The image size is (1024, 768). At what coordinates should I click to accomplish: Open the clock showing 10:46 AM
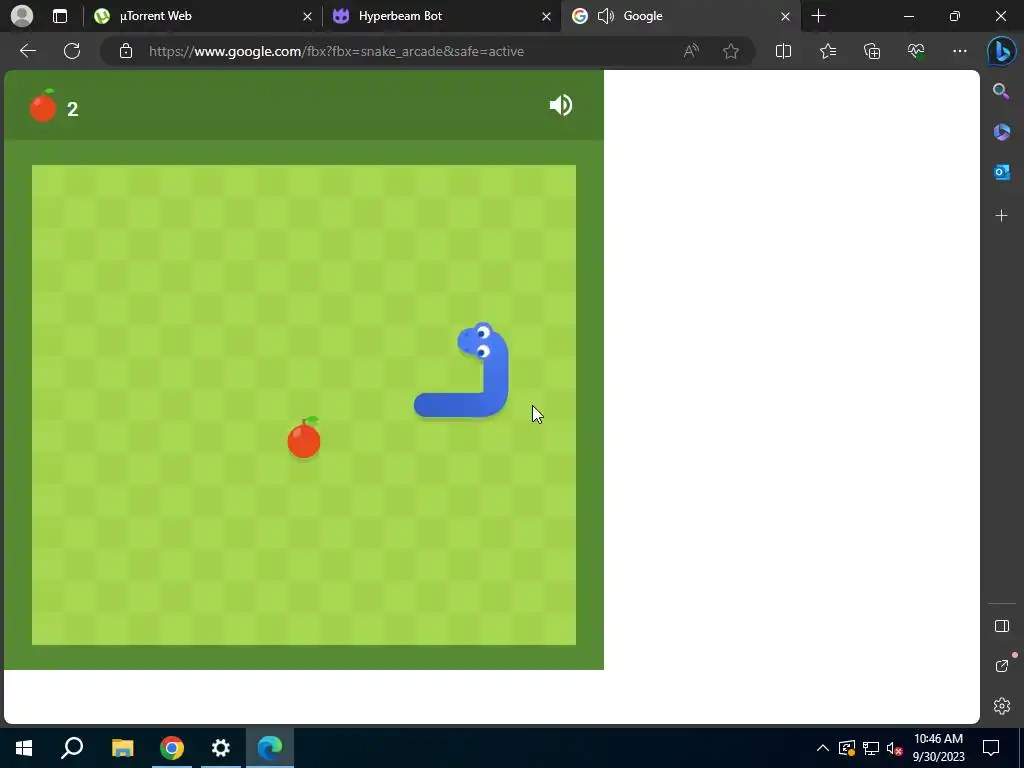[x=938, y=748]
